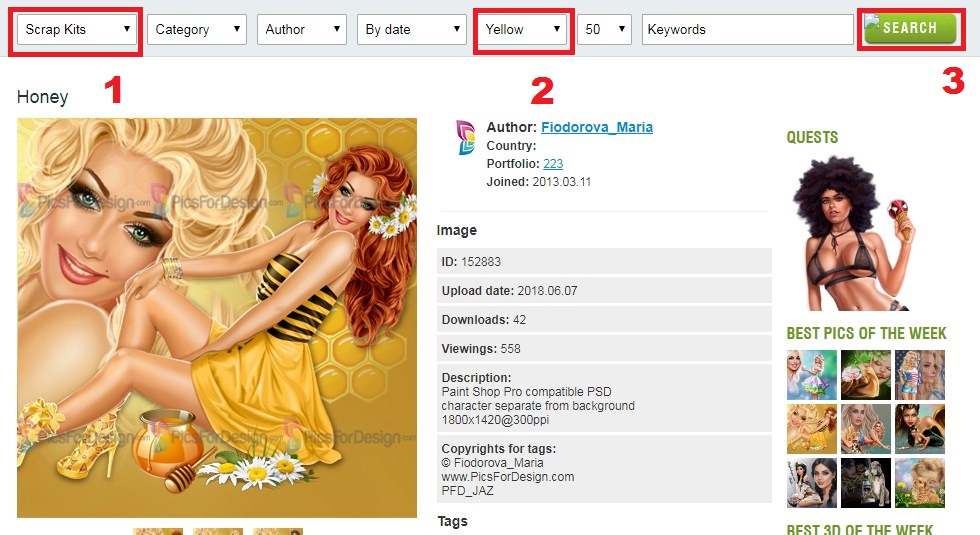
Task: Open the 50 results-per-page dropdown
Action: point(604,29)
